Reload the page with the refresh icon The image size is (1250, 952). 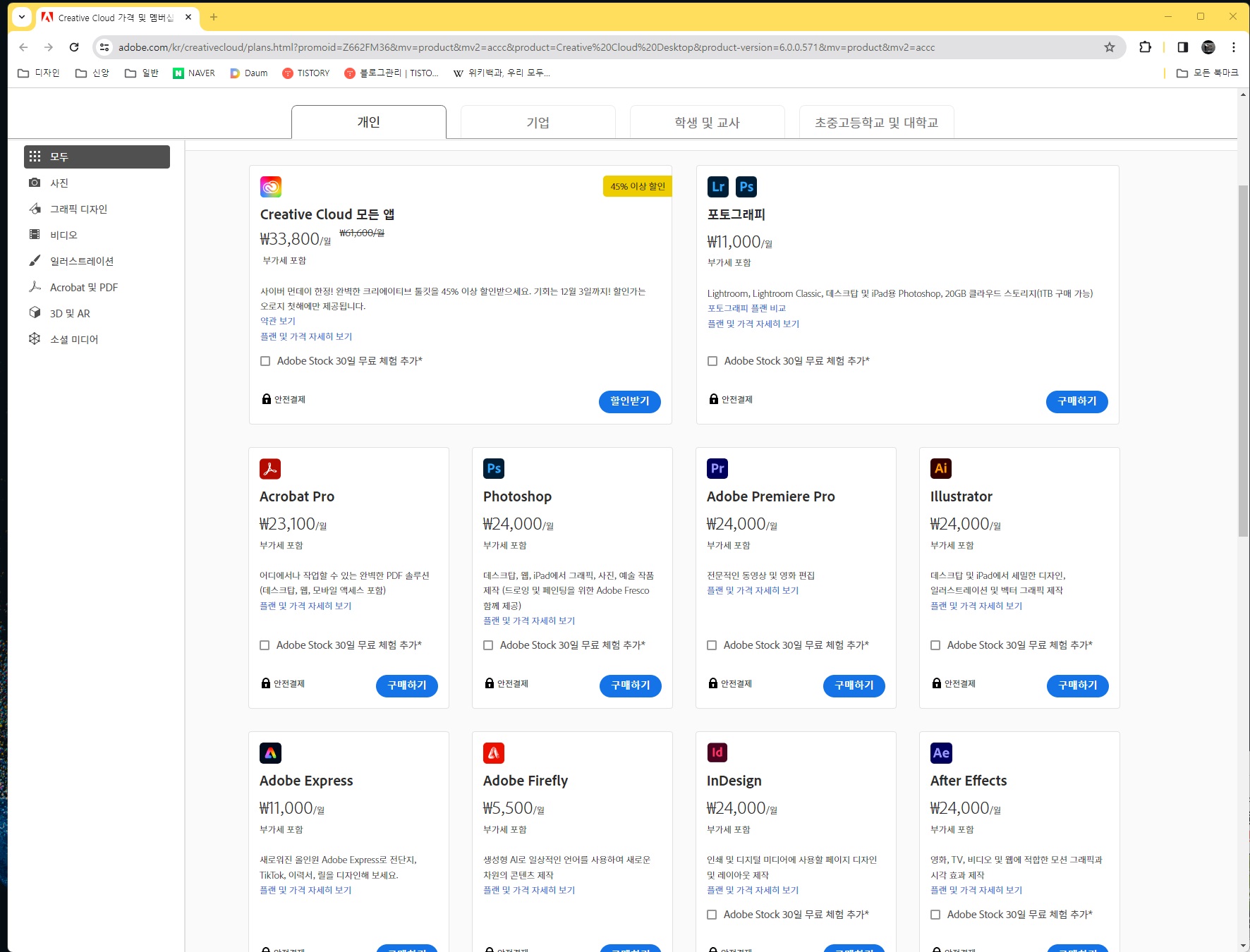74,47
